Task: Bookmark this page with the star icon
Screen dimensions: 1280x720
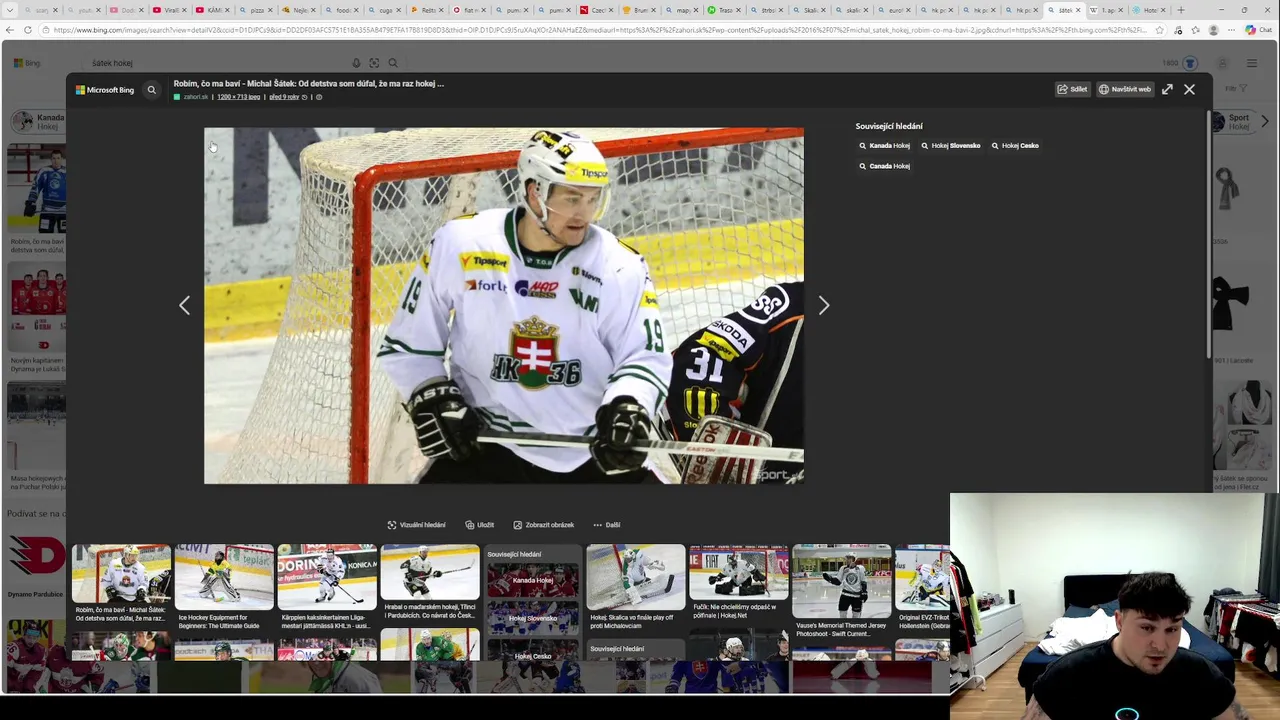Action: click(x=1159, y=30)
